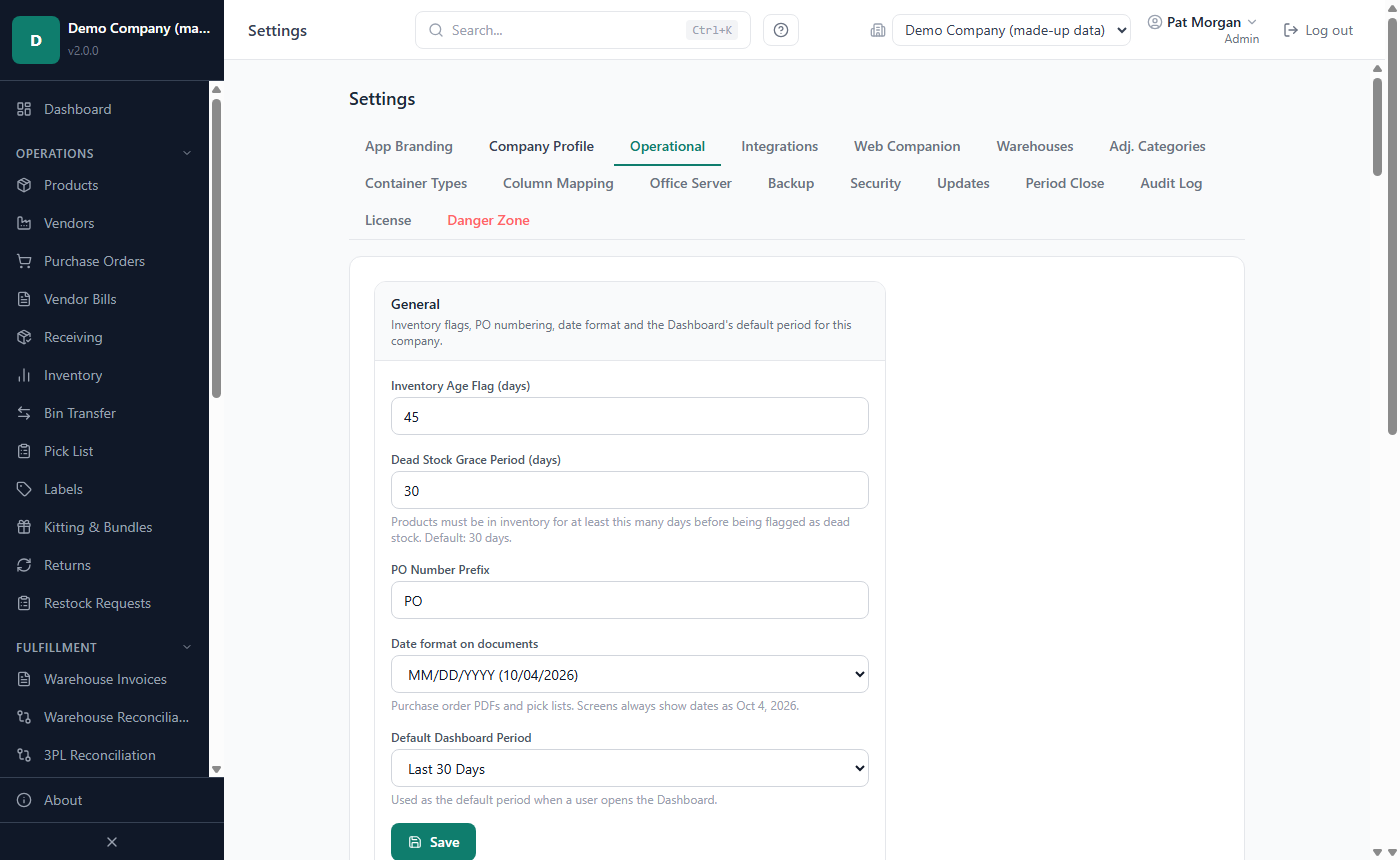Switch to the App Branding tab
Image resolution: width=1400 pixels, height=860 pixels.
coord(409,146)
